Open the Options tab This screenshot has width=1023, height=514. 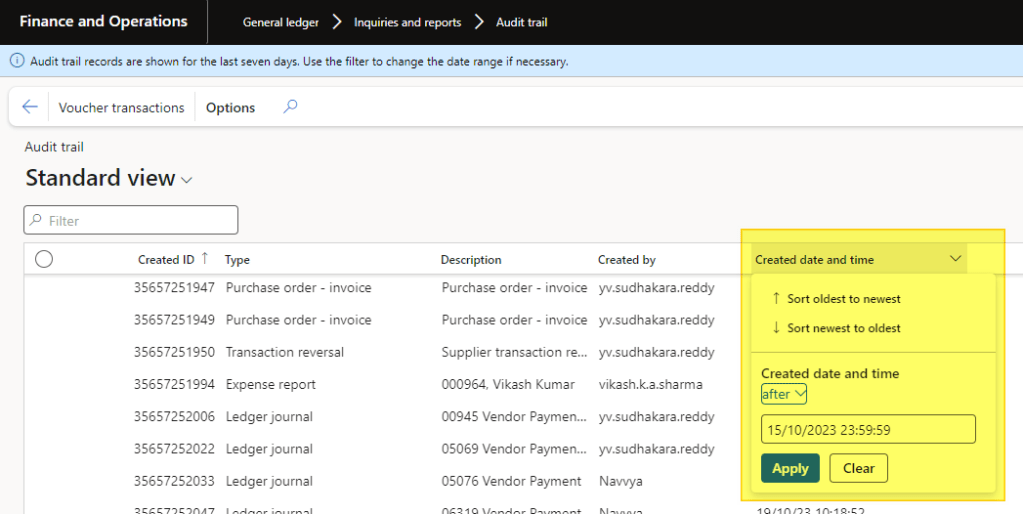230,107
